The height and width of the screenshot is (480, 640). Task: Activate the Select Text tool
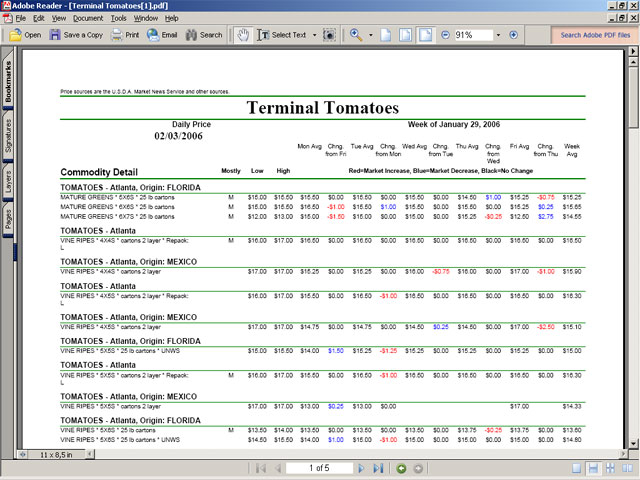[x=281, y=35]
